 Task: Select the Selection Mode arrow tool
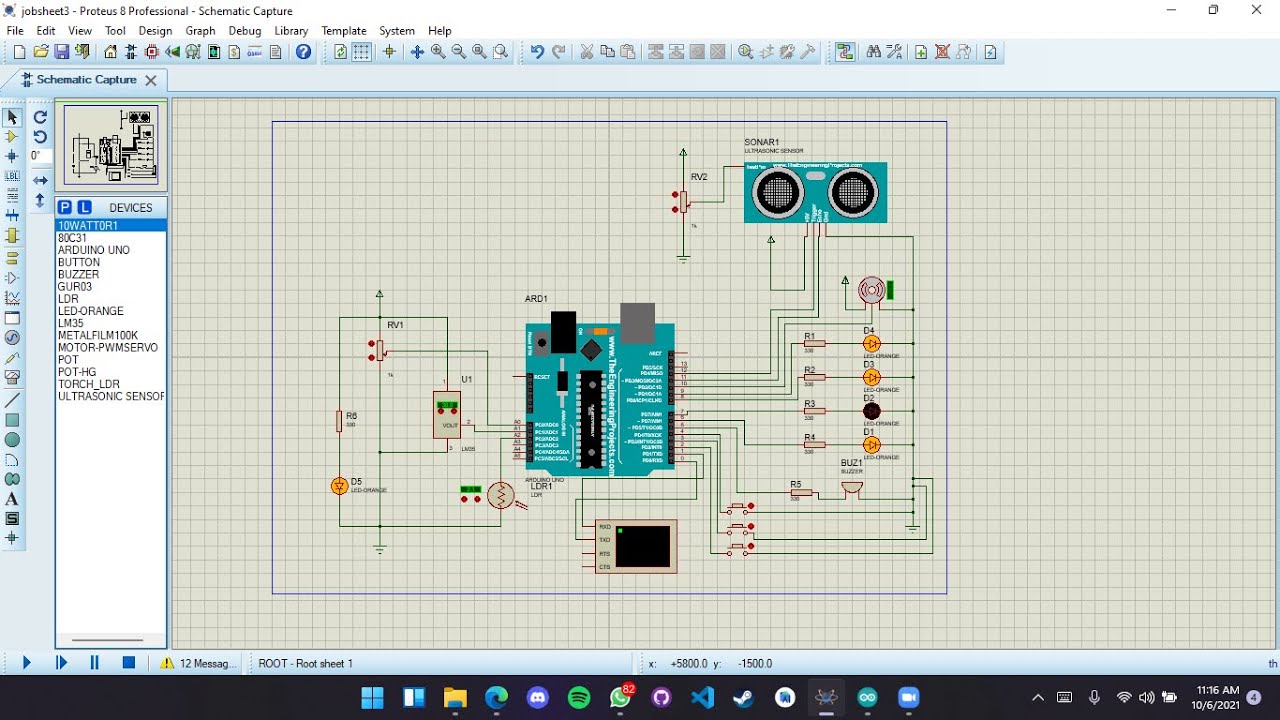pyautogui.click(x=12, y=118)
